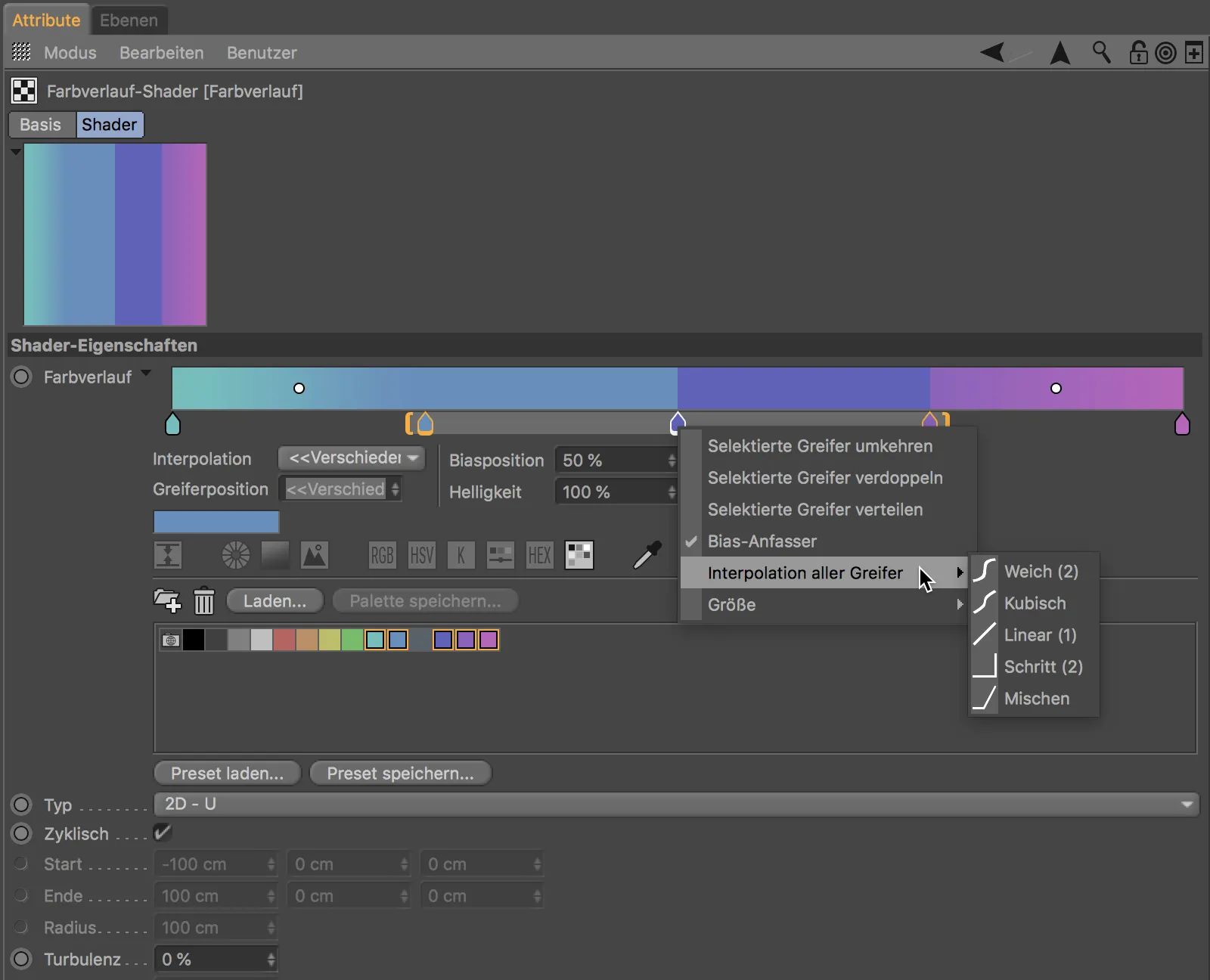Click the current blue color swatch bar
1210x980 pixels.
pos(216,522)
